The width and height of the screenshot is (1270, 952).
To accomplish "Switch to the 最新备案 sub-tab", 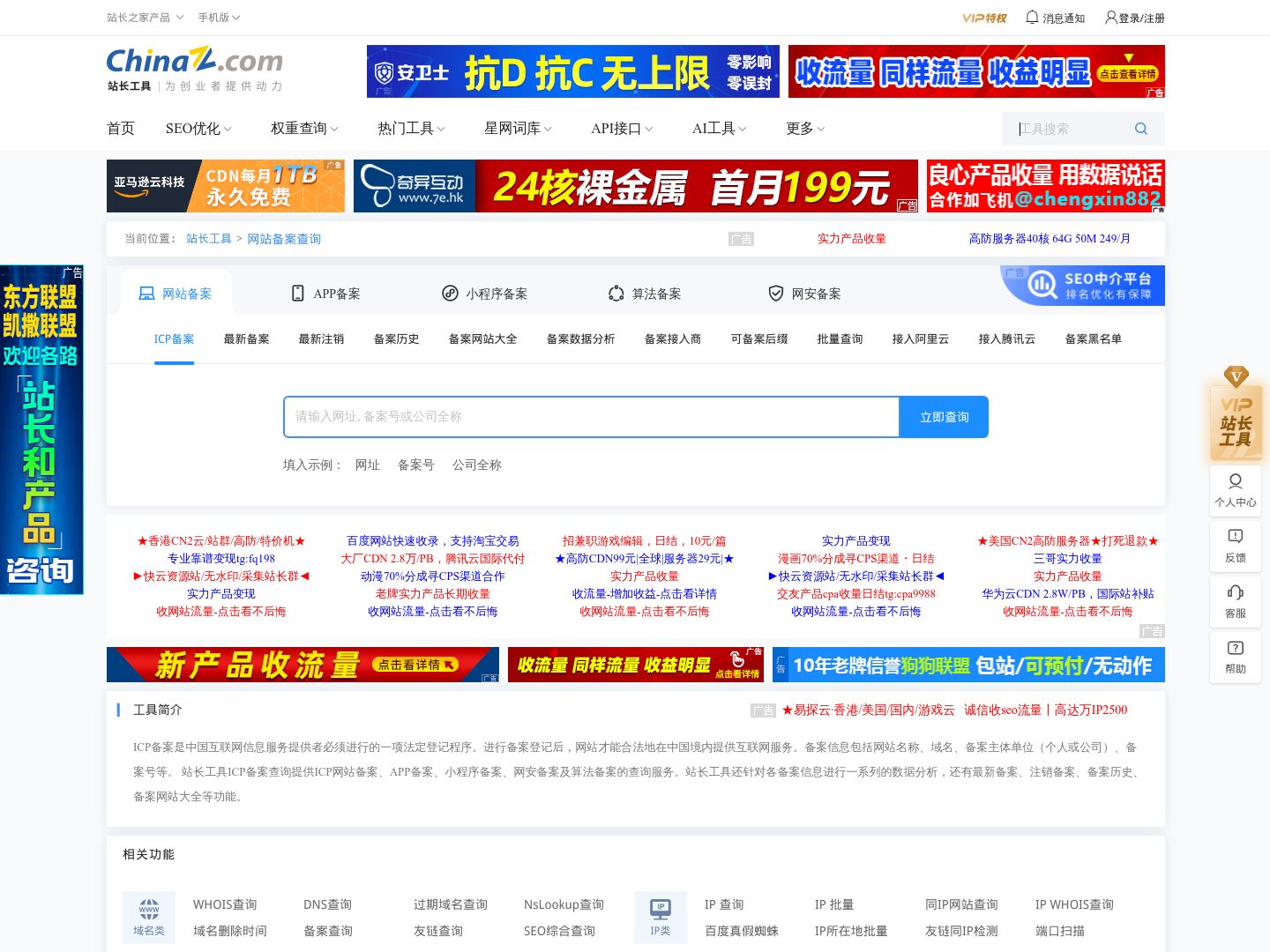I will click(x=246, y=339).
